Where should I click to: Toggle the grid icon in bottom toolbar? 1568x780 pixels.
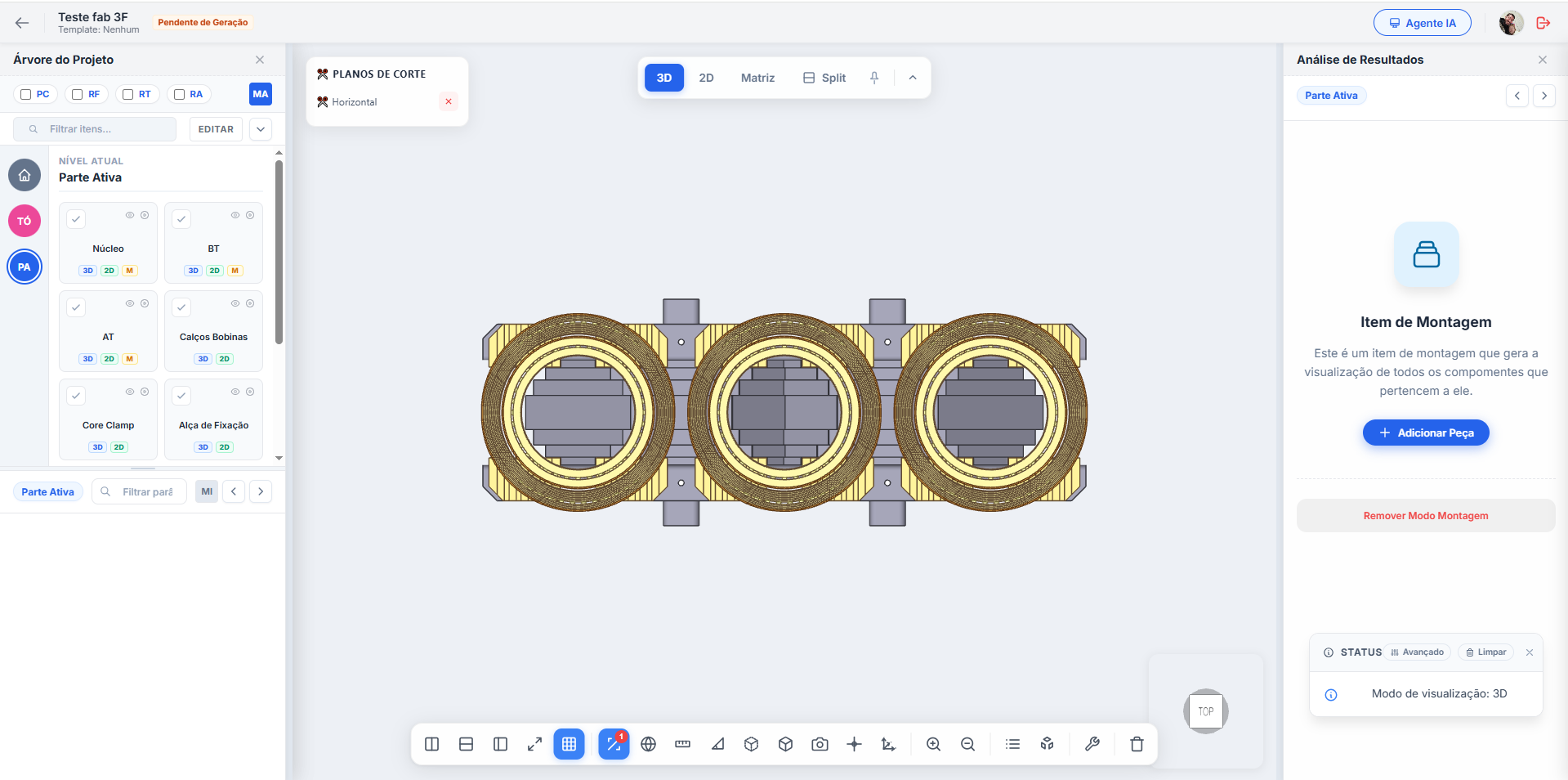[x=570, y=744]
